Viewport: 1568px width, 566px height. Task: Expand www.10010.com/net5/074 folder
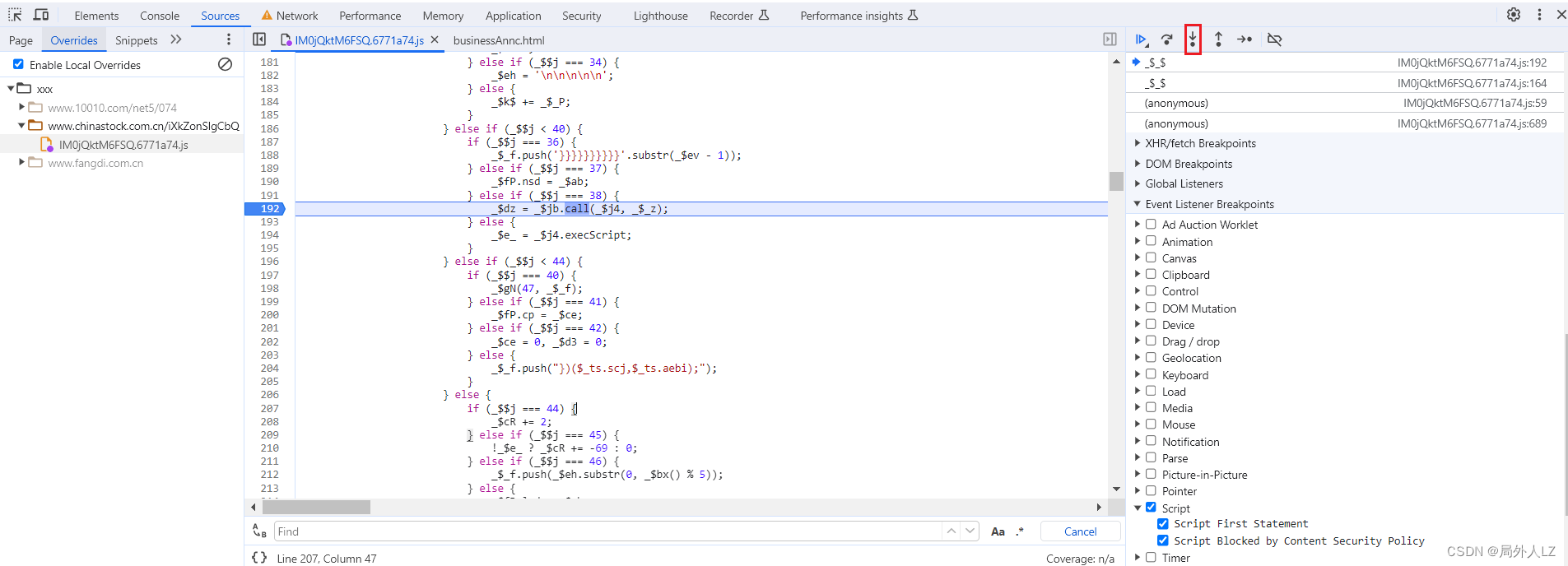point(21,107)
